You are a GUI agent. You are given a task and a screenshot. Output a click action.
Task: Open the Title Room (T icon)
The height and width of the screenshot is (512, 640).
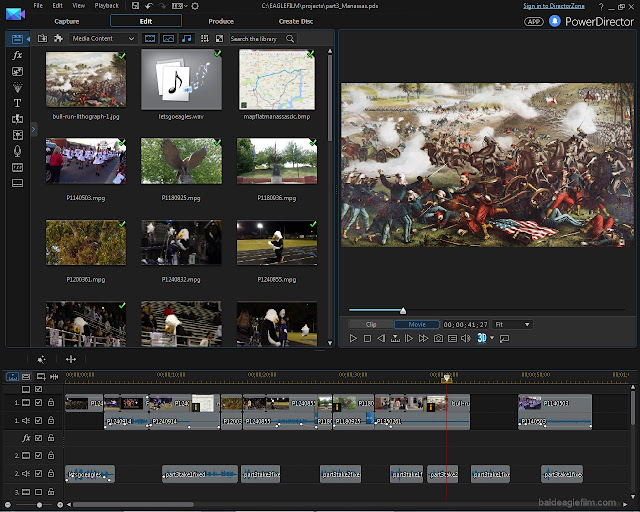(17, 103)
